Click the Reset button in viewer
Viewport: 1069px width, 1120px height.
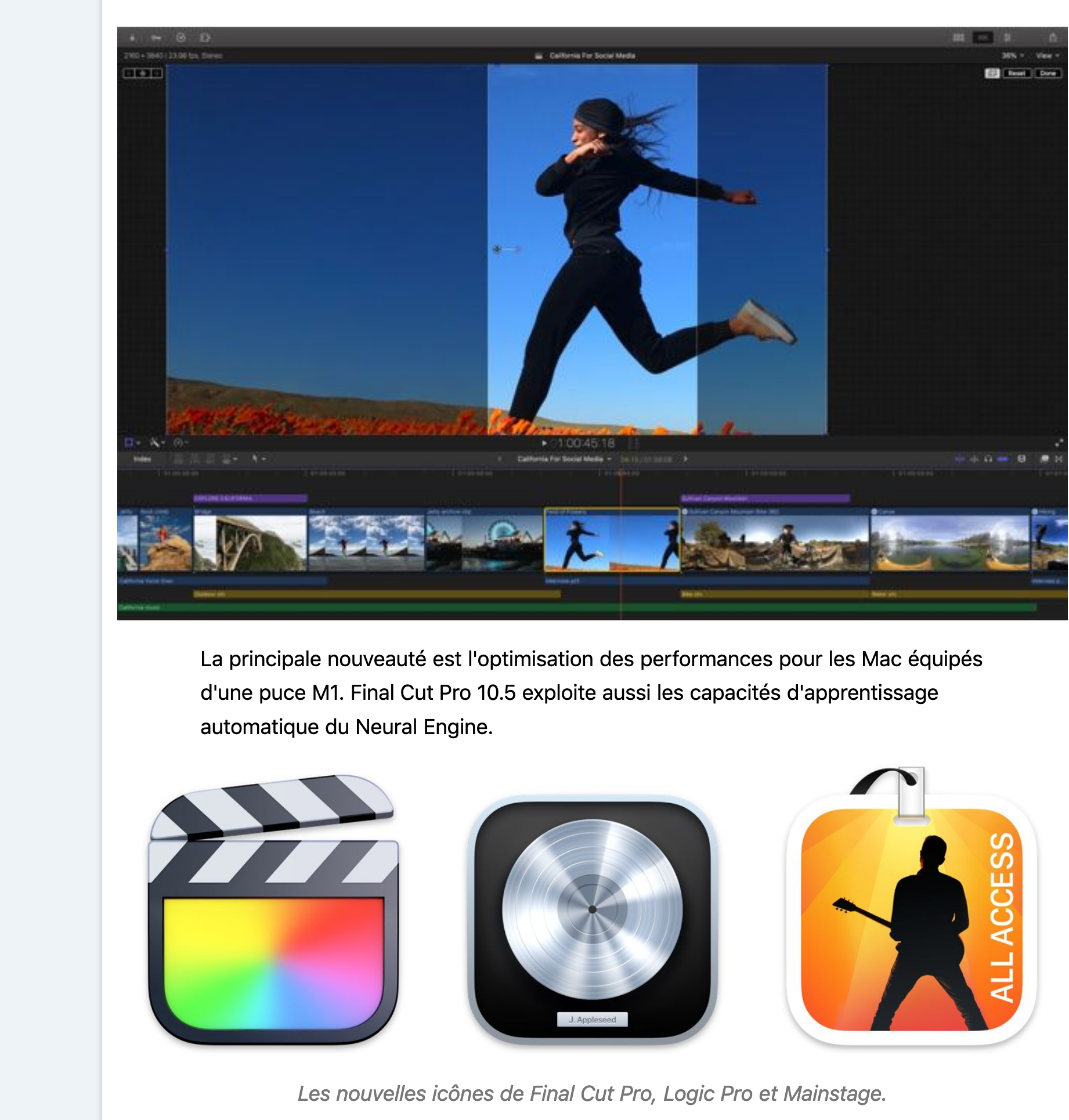pos(1016,74)
